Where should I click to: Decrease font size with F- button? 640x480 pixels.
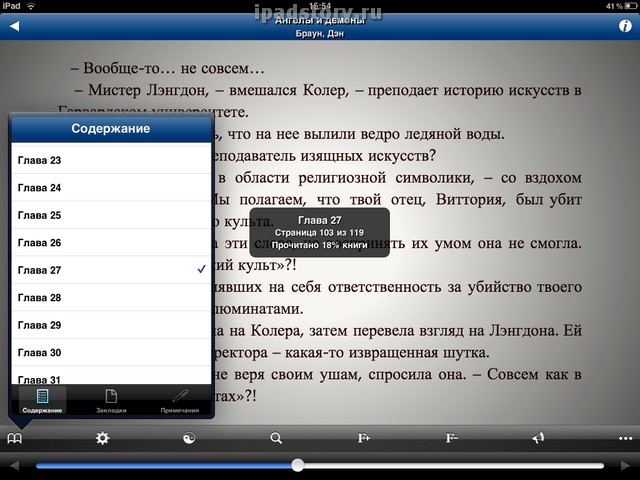click(451, 438)
